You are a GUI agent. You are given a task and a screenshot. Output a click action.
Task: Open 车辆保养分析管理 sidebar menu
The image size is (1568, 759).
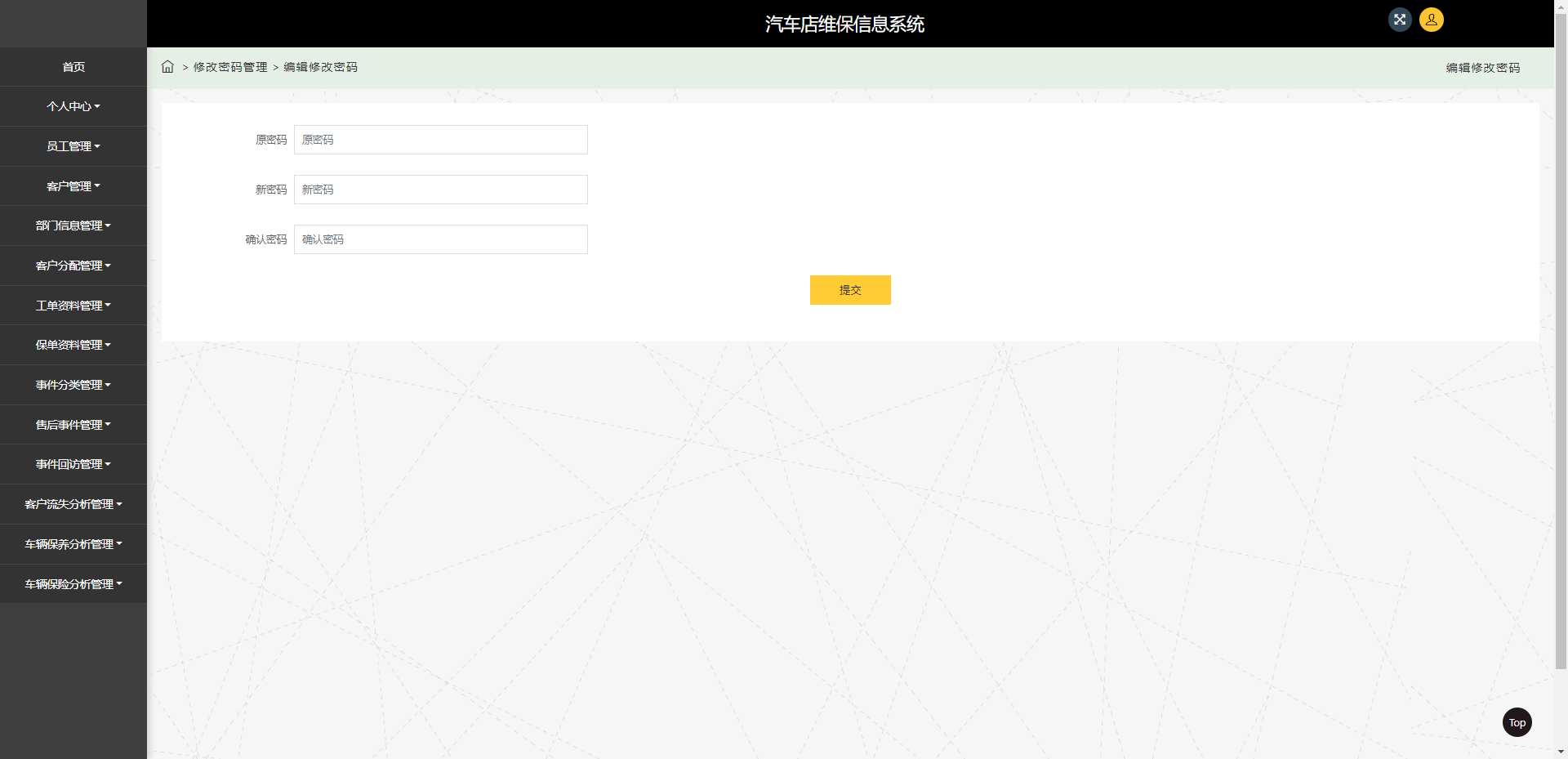(73, 544)
